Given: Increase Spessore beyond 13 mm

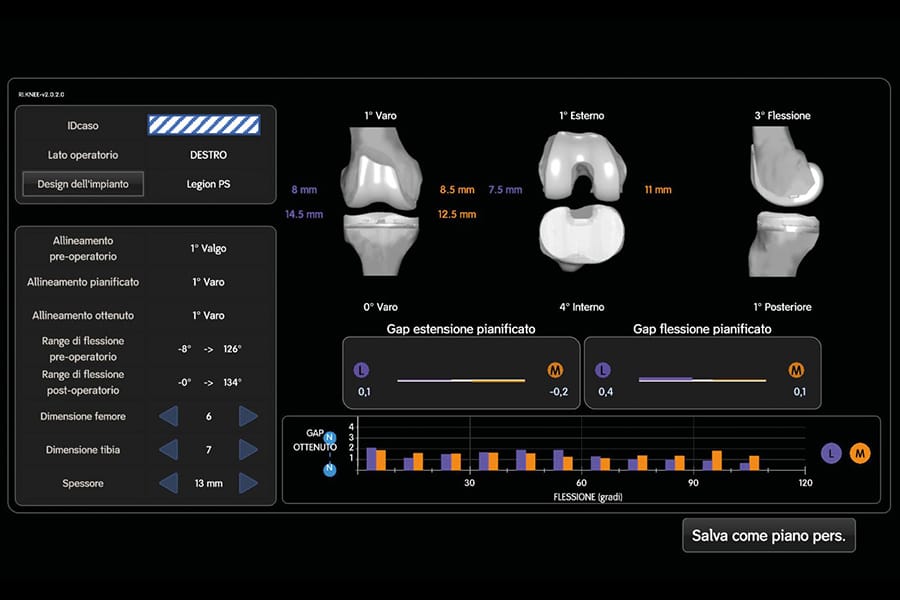Looking at the screenshot, I should coord(248,484).
